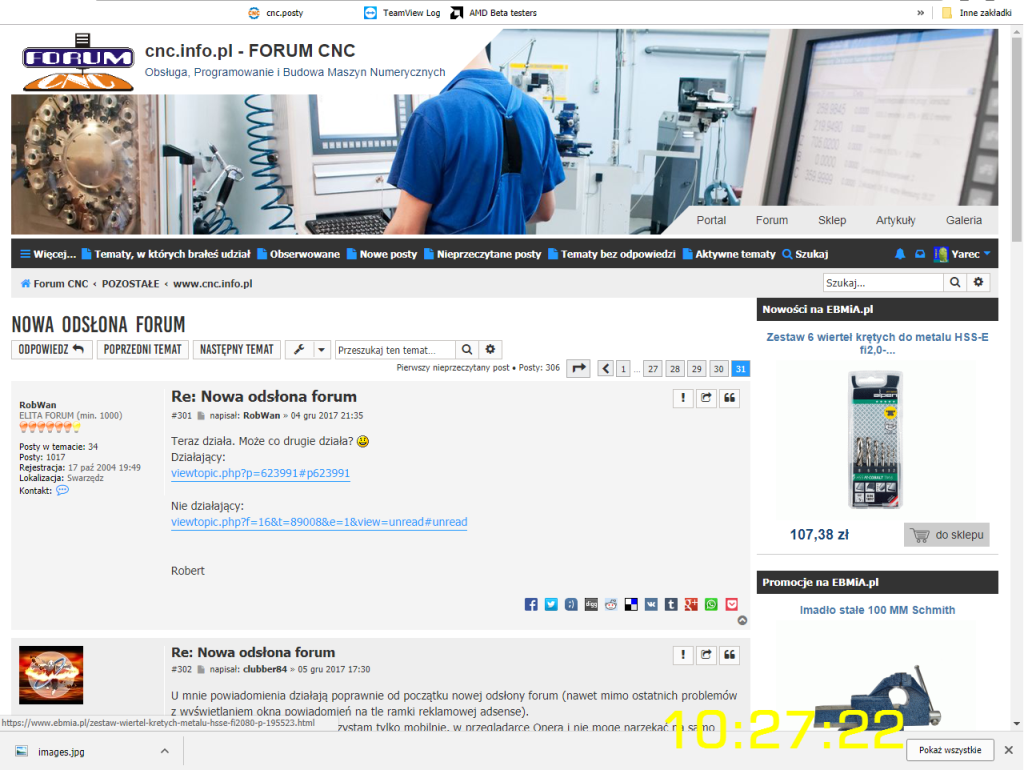Go to Poprzedni temat
The width and height of the screenshot is (1024, 770).
tap(142, 349)
